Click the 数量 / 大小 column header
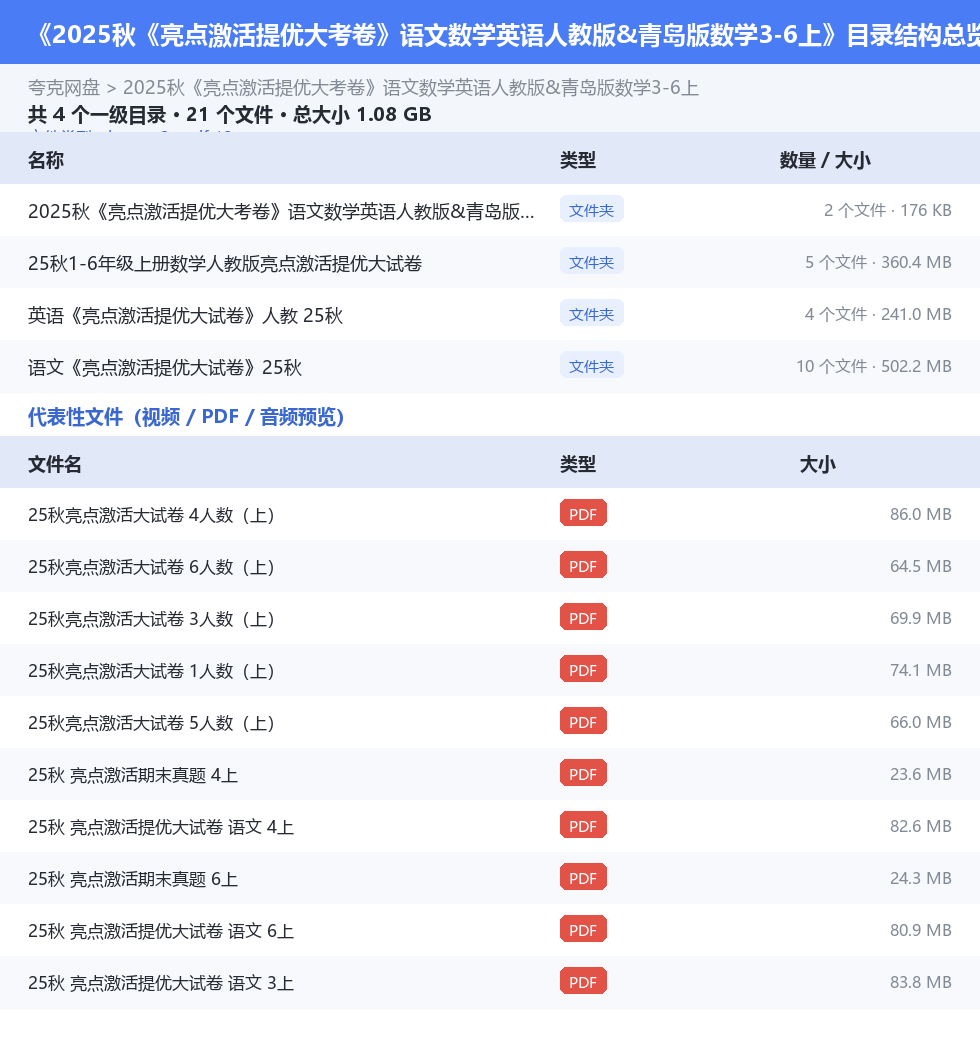 (825, 160)
